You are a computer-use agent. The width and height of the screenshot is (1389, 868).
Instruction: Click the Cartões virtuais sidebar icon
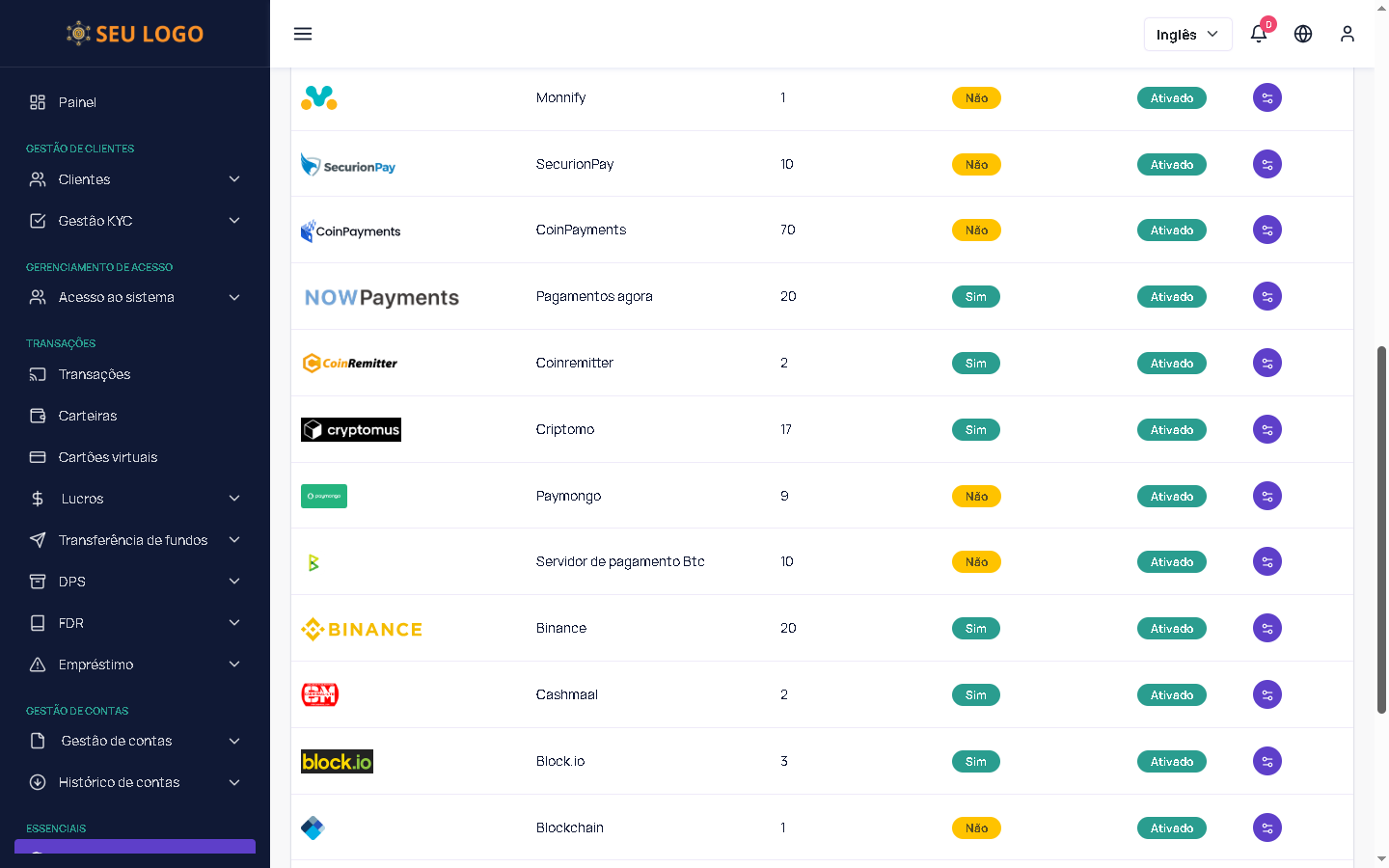pyautogui.click(x=38, y=457)
